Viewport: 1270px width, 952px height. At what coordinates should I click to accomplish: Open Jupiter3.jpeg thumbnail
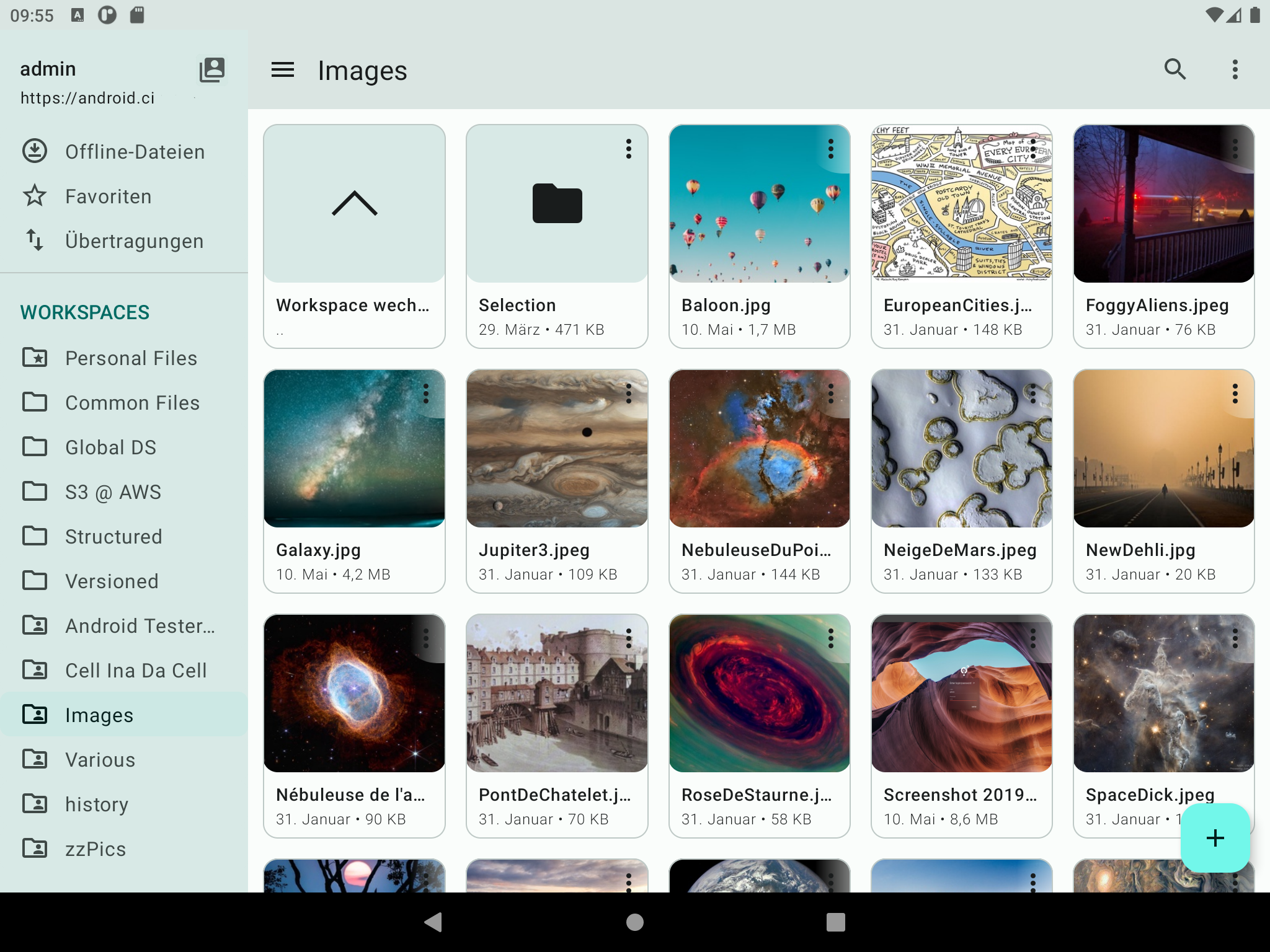pos(557,449)
